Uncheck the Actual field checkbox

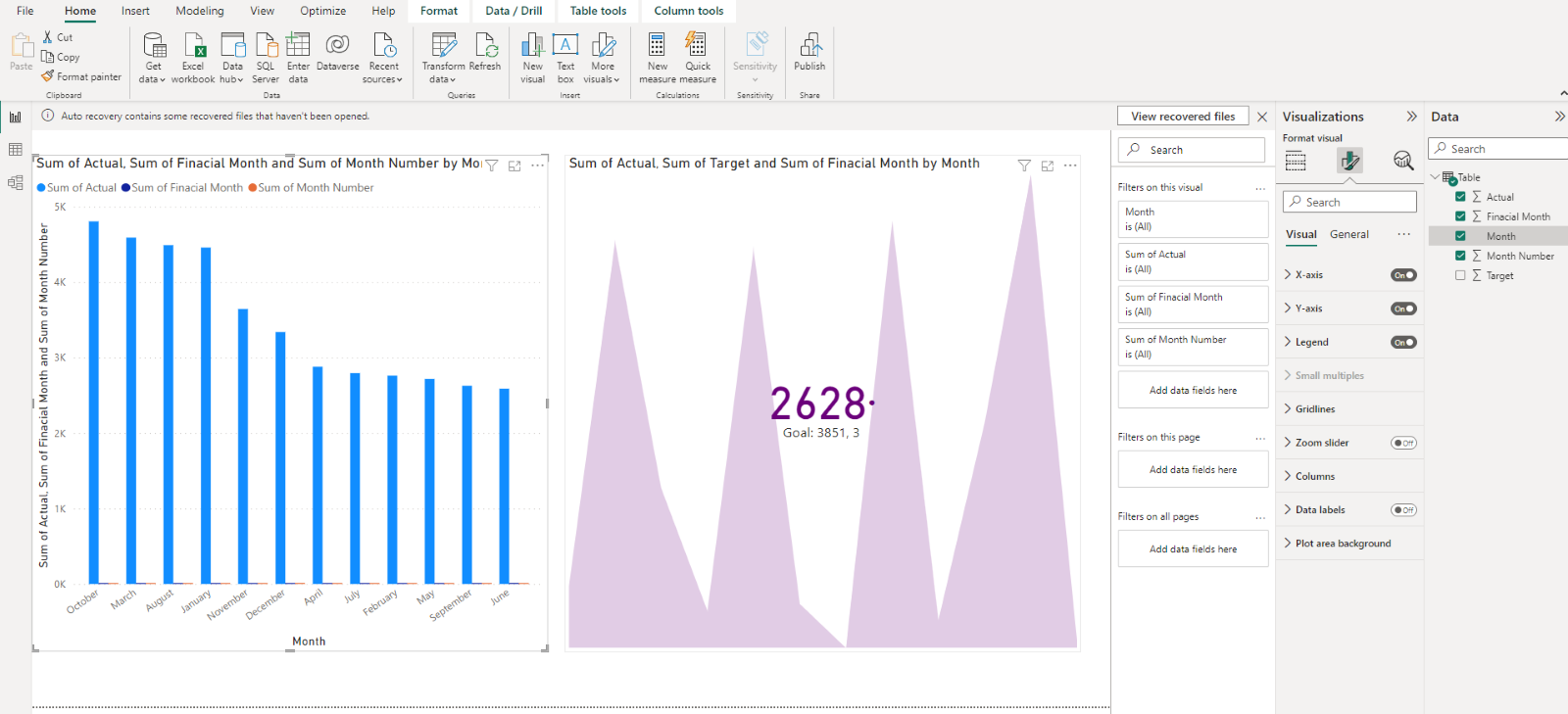[x=1460, y=197]
